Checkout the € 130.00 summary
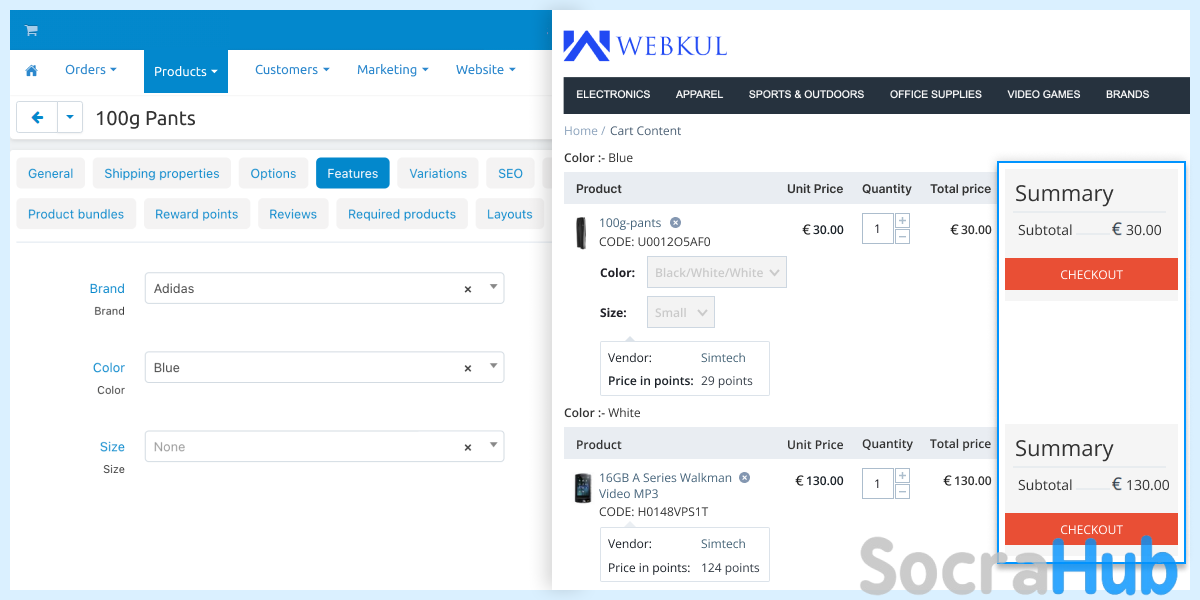 click(x=1091, y=529)
